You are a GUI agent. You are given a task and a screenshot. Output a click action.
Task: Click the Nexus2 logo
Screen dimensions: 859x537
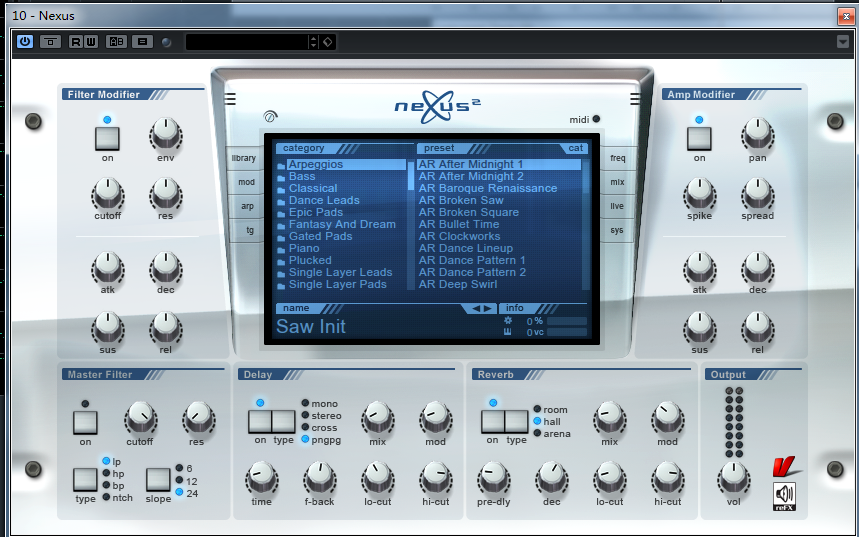point(437,106)
